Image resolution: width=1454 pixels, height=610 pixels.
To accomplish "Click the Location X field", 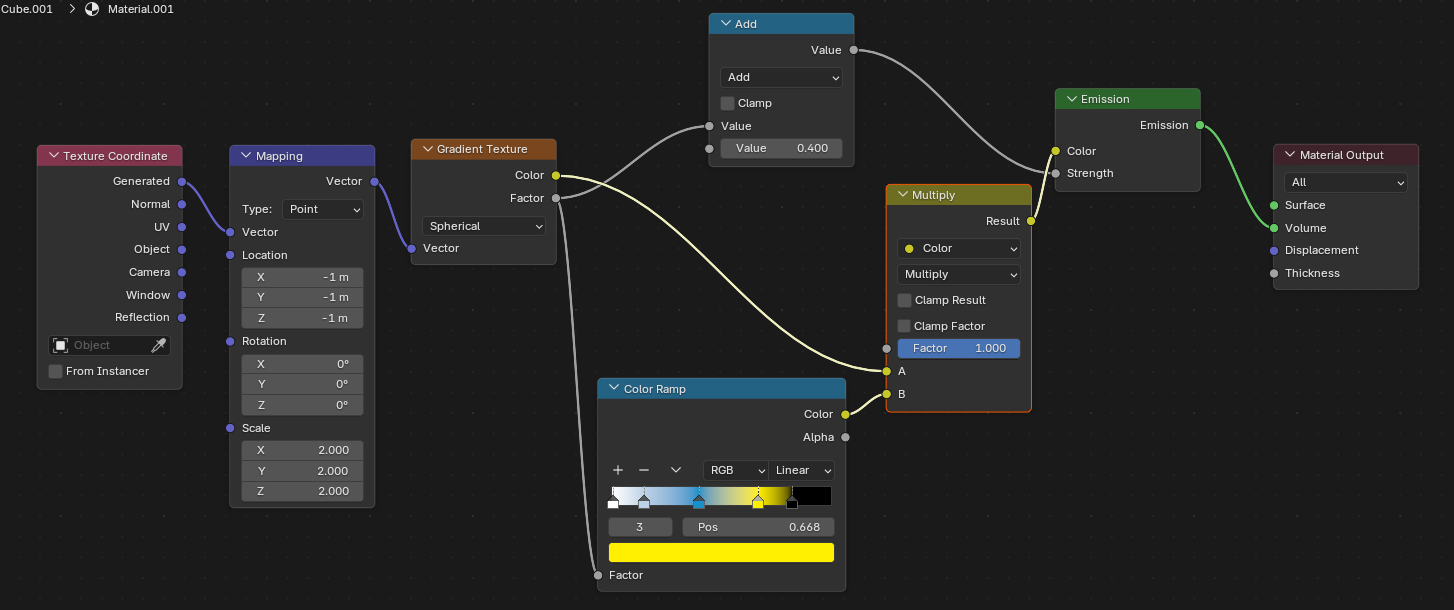I will [x=302, y=277].
